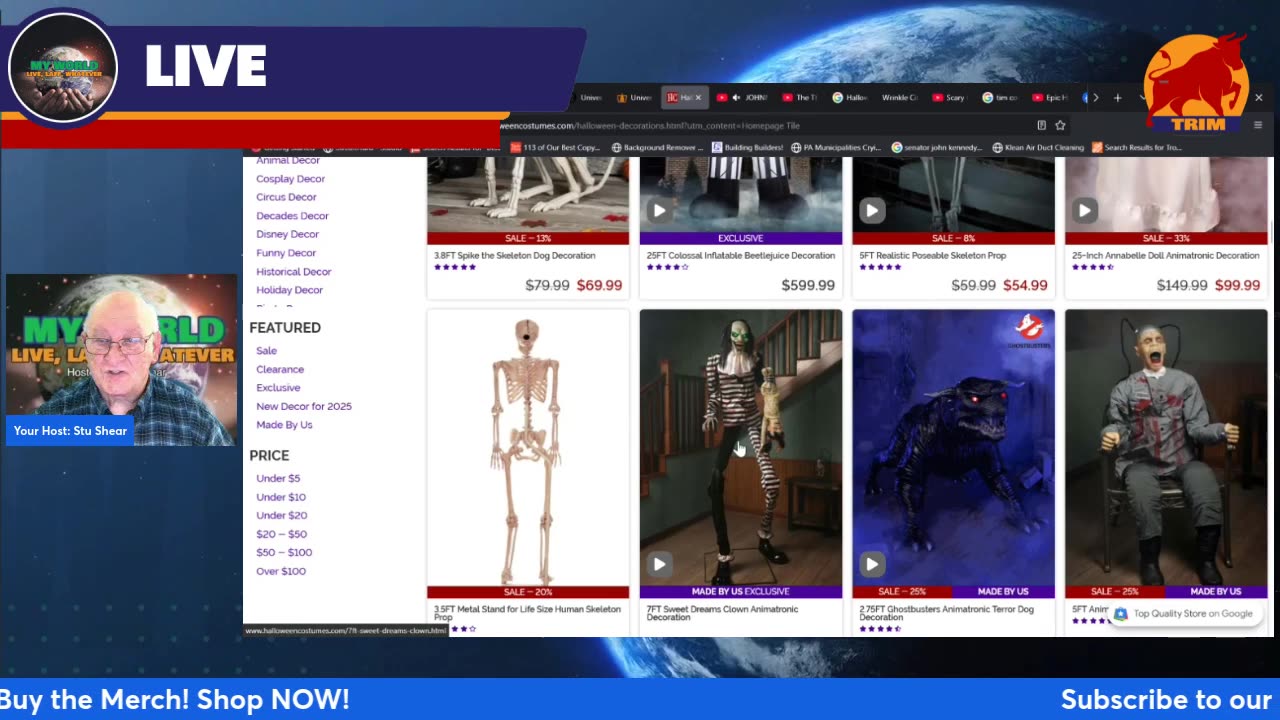
Task: Filter price $20 – $50
Action: click(x=281, y=534)
